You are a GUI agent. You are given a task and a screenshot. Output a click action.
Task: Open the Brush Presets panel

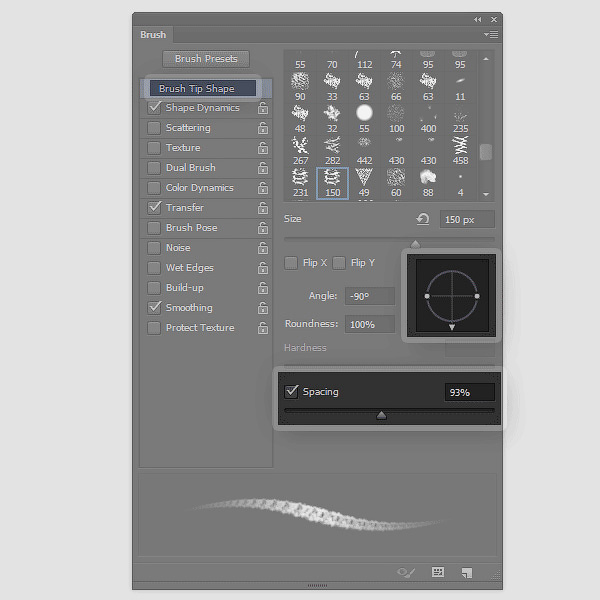coord(206,59)
